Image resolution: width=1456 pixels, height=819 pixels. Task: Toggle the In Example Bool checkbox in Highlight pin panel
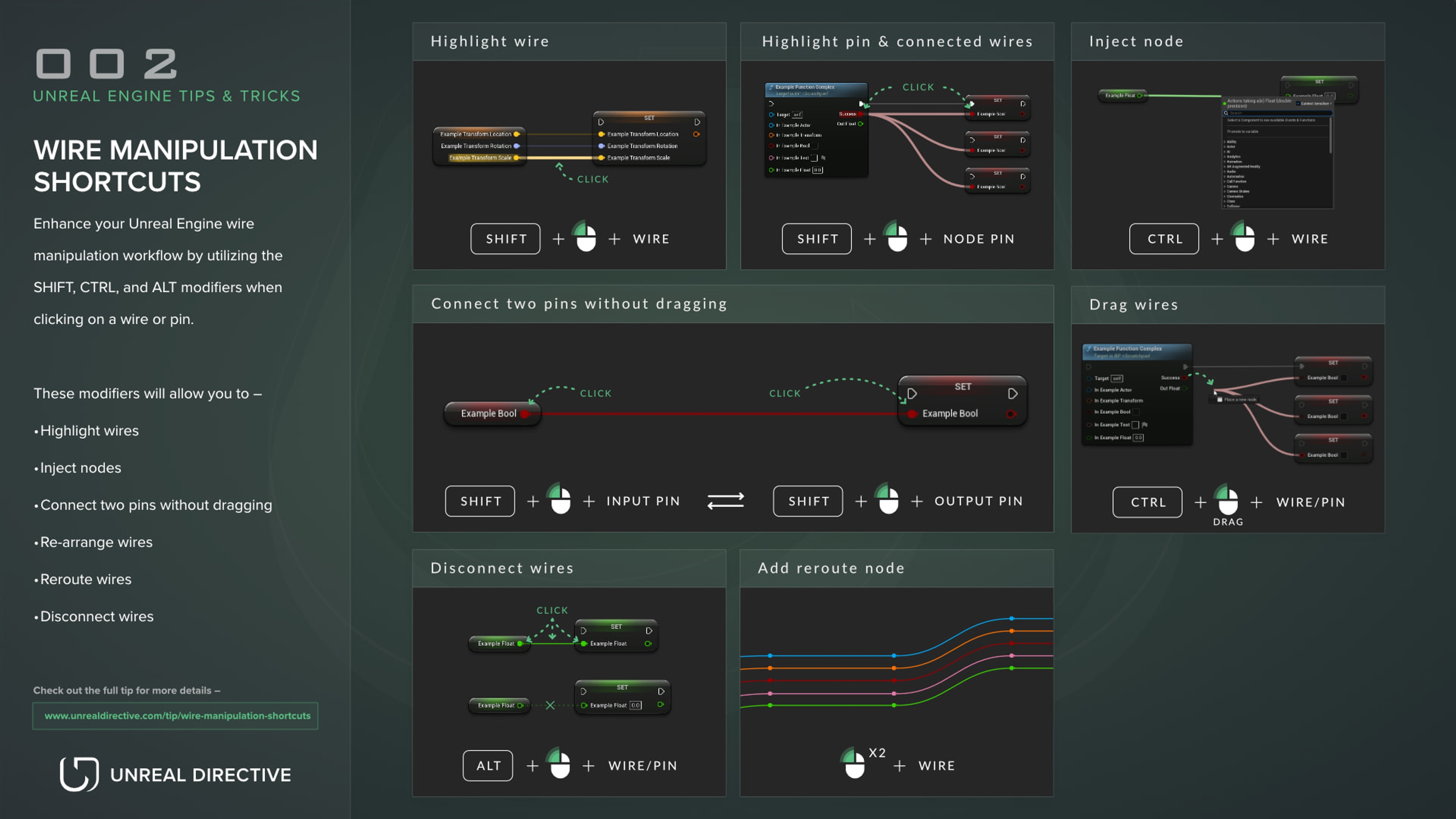(814, 146)
